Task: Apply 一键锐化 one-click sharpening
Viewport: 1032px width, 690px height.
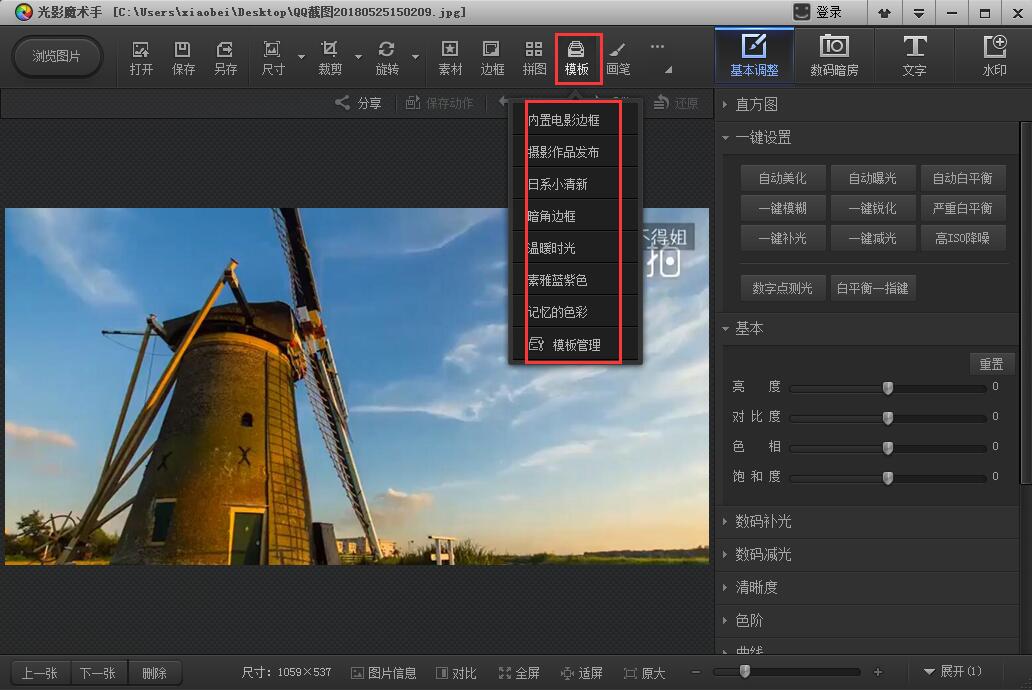Action: point(872,208)
